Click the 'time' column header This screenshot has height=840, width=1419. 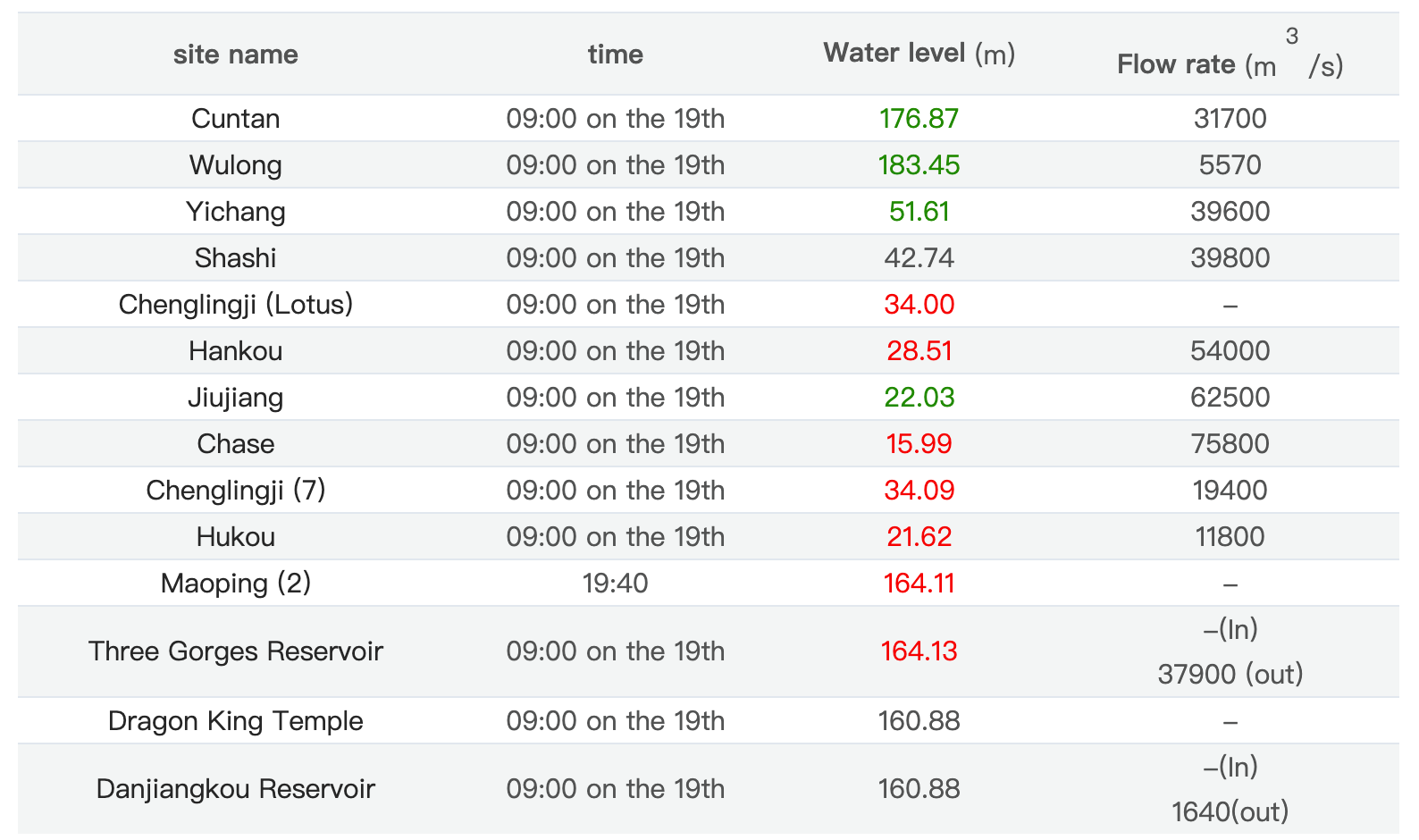tap(616, 55)
